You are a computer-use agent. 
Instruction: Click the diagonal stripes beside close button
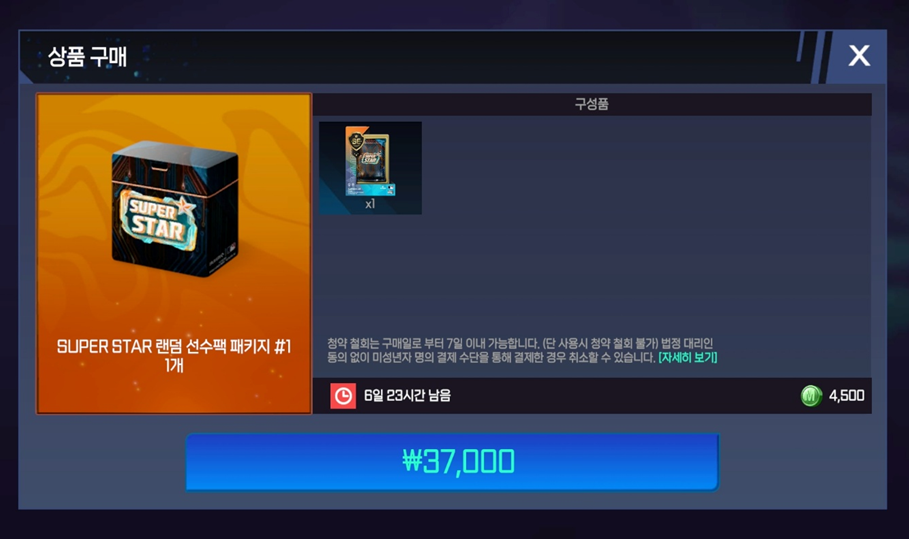[813, 56]
